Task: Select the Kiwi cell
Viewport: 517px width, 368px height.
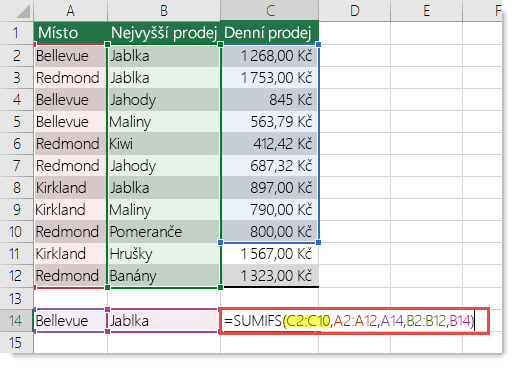Action: click(x=164, y=144)
